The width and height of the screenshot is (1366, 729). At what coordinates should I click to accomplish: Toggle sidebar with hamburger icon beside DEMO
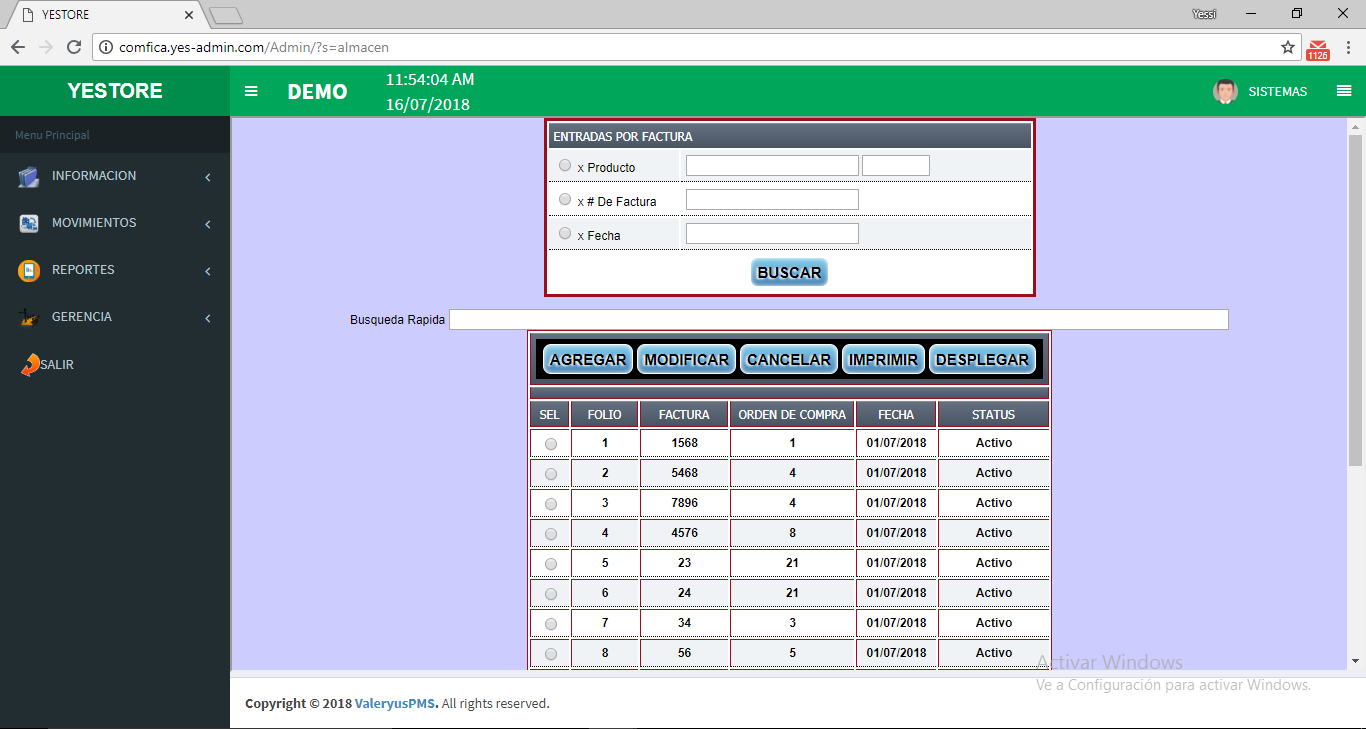click(x=251, y=91)
